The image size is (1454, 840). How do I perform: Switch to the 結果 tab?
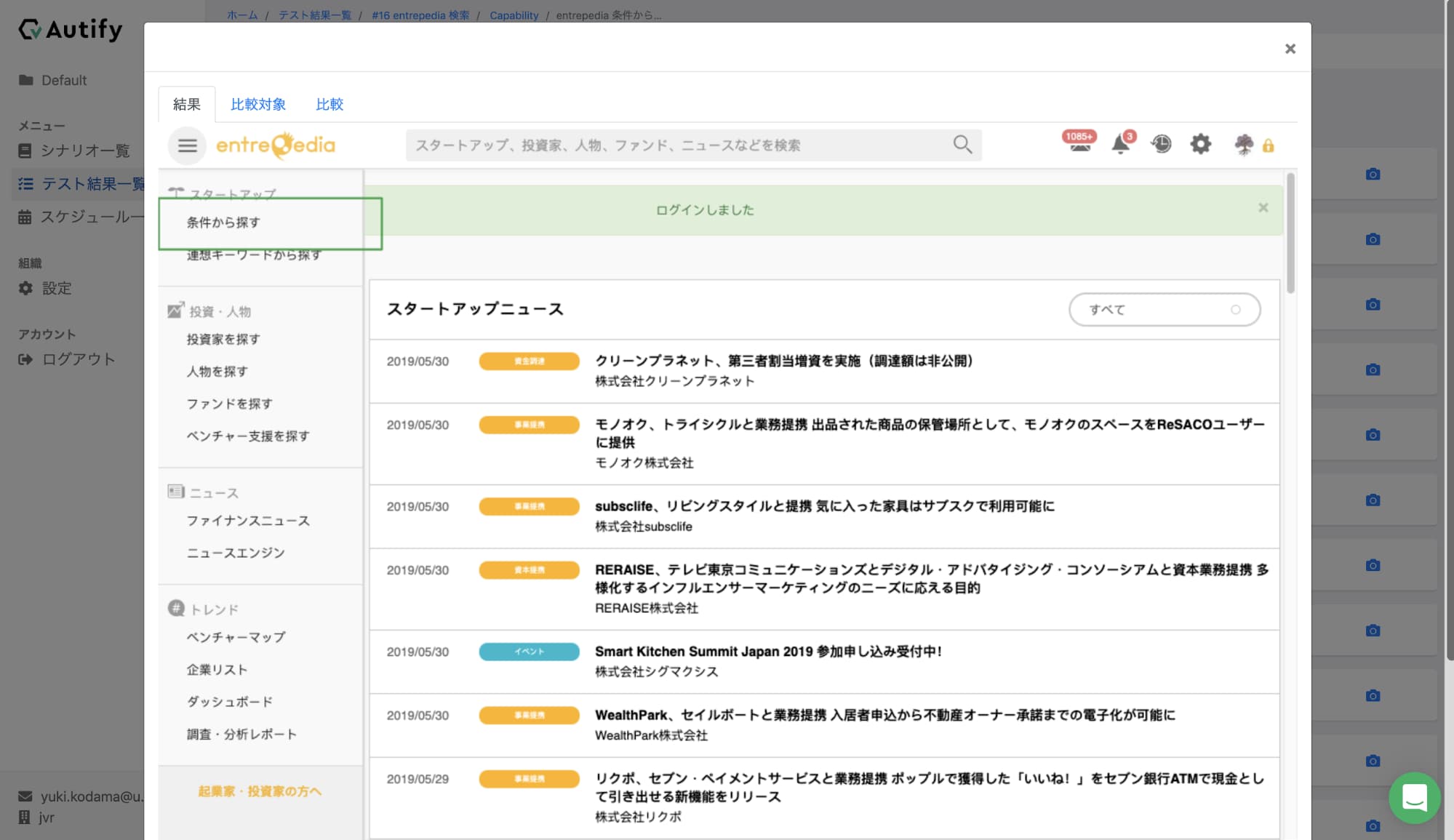tap(187, 104)
